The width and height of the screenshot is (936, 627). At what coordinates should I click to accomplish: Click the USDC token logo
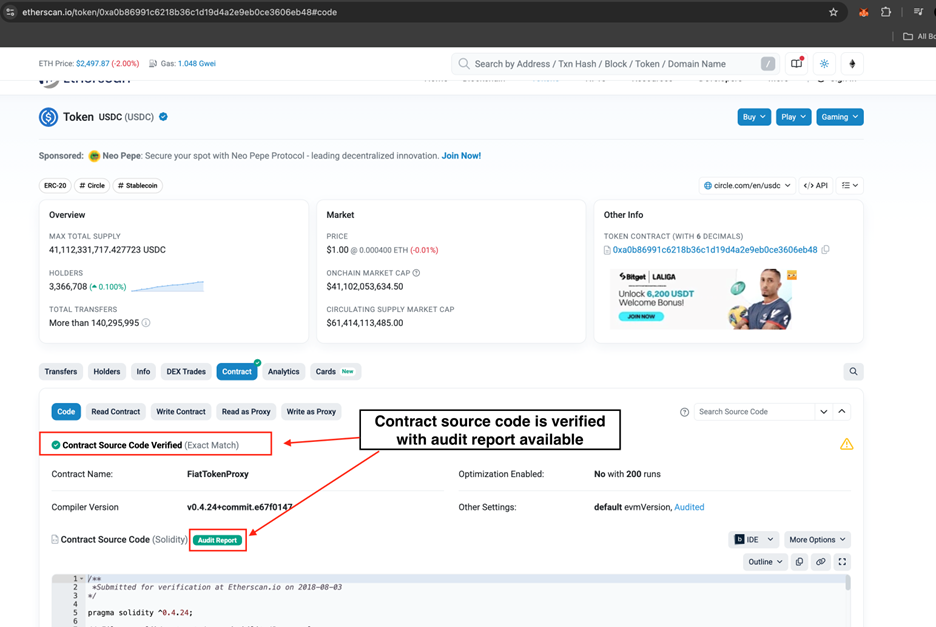[48, 117]
